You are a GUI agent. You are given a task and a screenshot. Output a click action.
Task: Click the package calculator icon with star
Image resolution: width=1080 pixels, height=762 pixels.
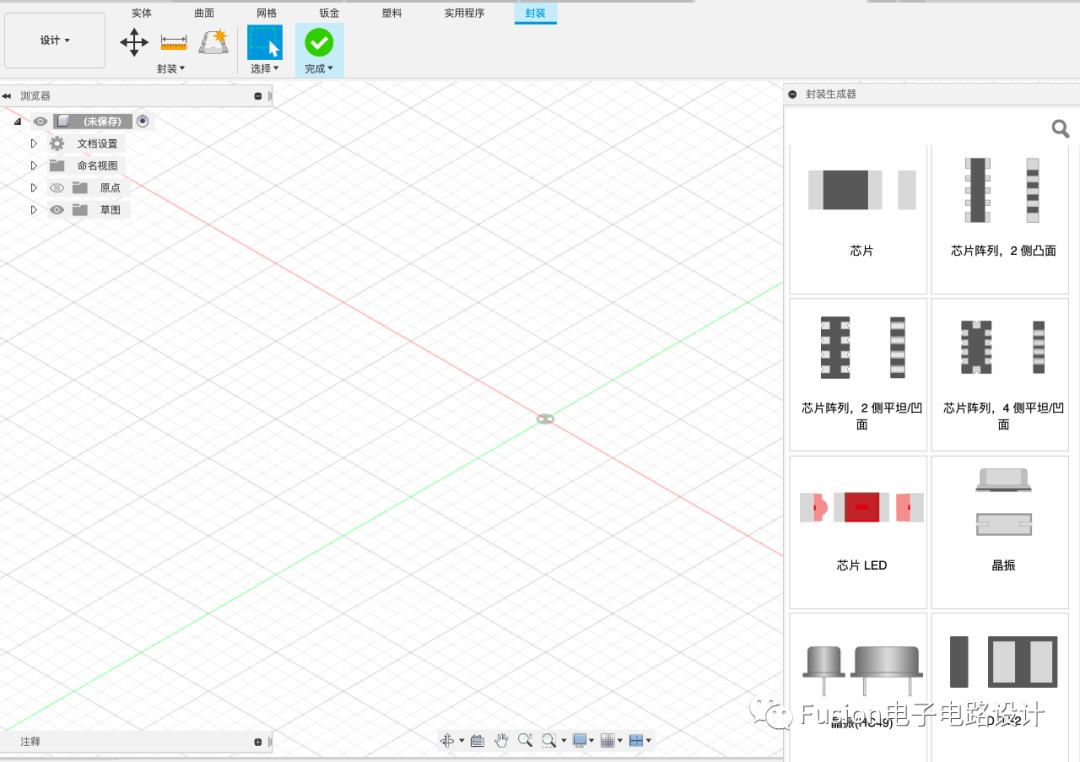(x=214, y=42)
